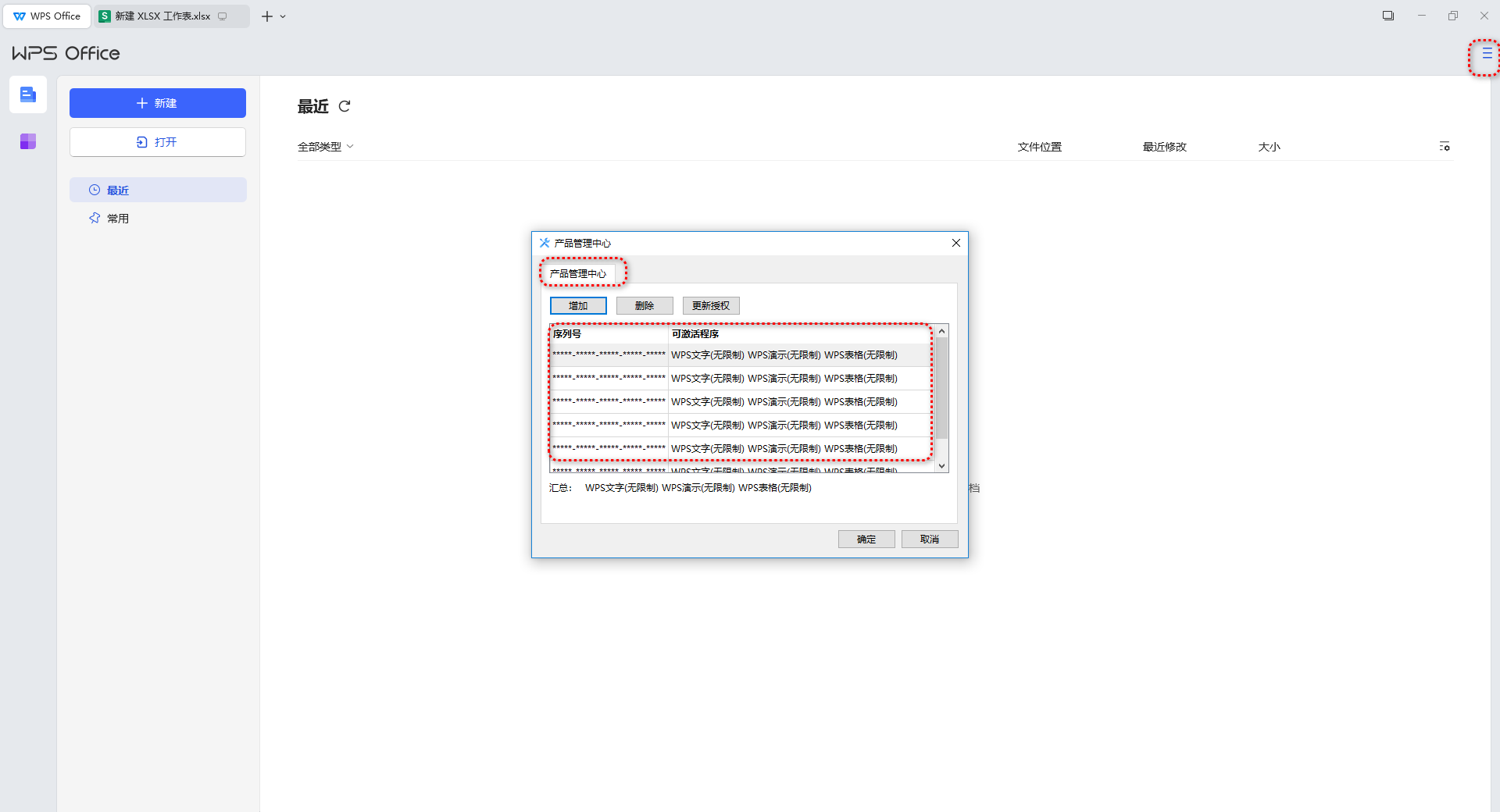Expand the 全部类型 filter dropdown

(326, 147)
